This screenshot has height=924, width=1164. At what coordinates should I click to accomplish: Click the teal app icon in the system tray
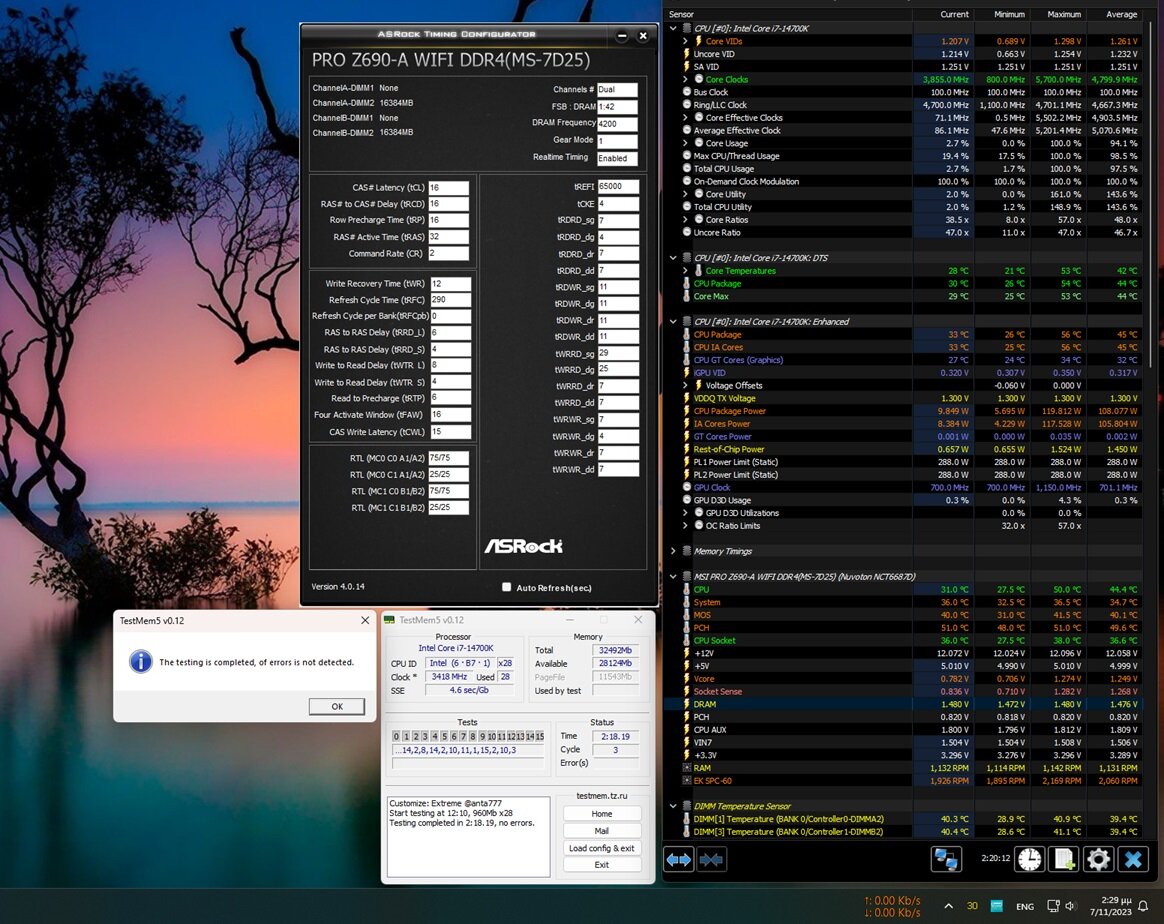coord(996,905)
